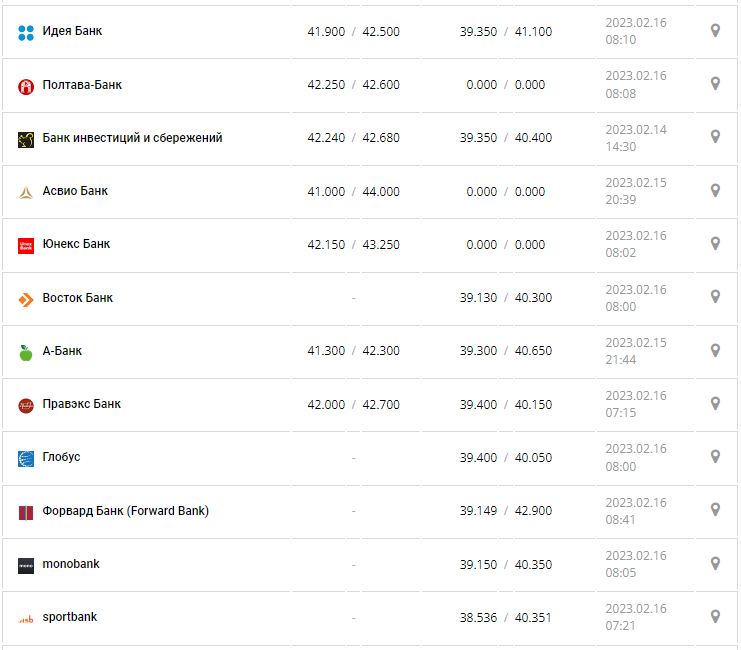Click the Восток Банк name
The height and width of the screenshot is (650, 741).
point(77,298)
